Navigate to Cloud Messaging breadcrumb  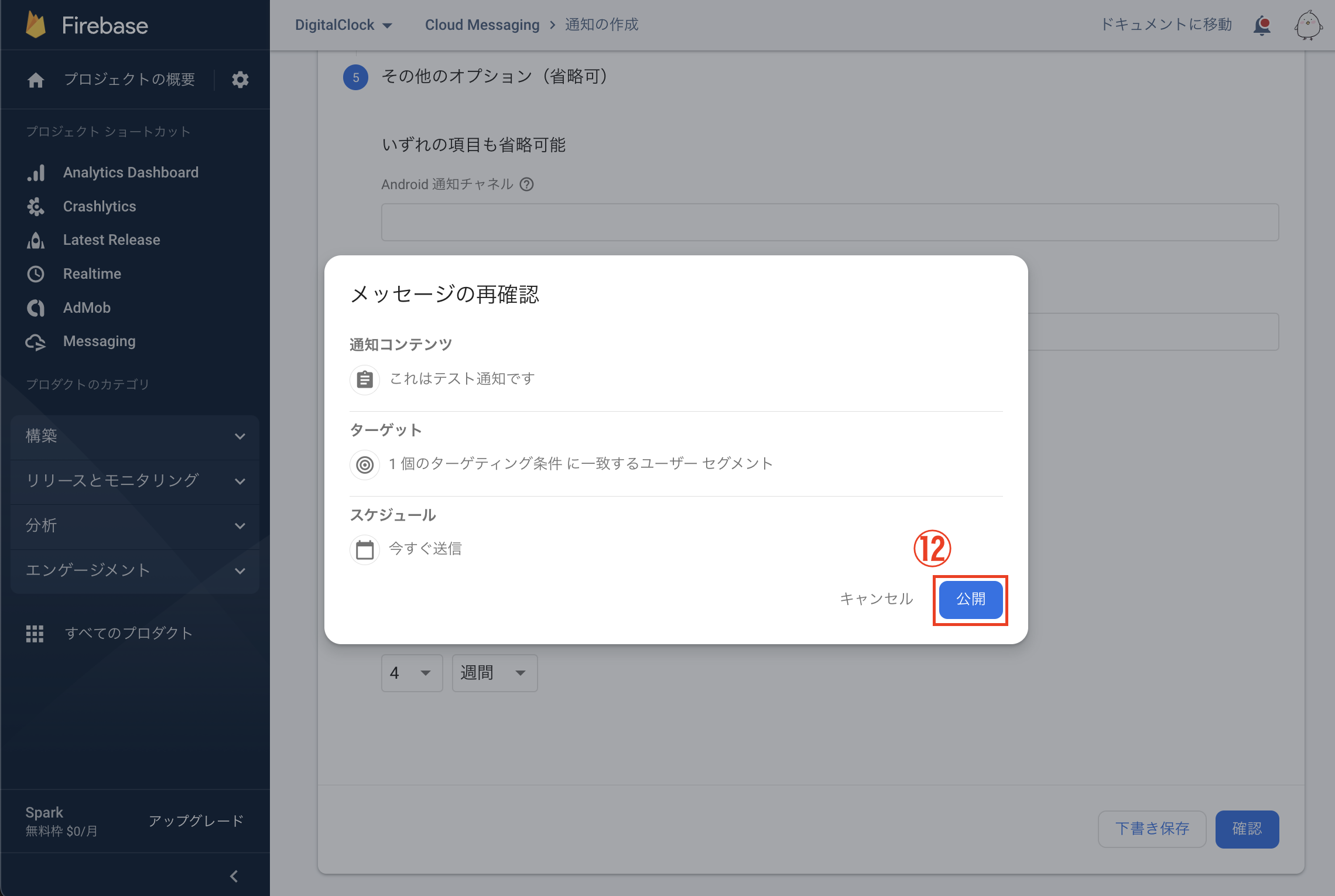click(x=482, y=25)
